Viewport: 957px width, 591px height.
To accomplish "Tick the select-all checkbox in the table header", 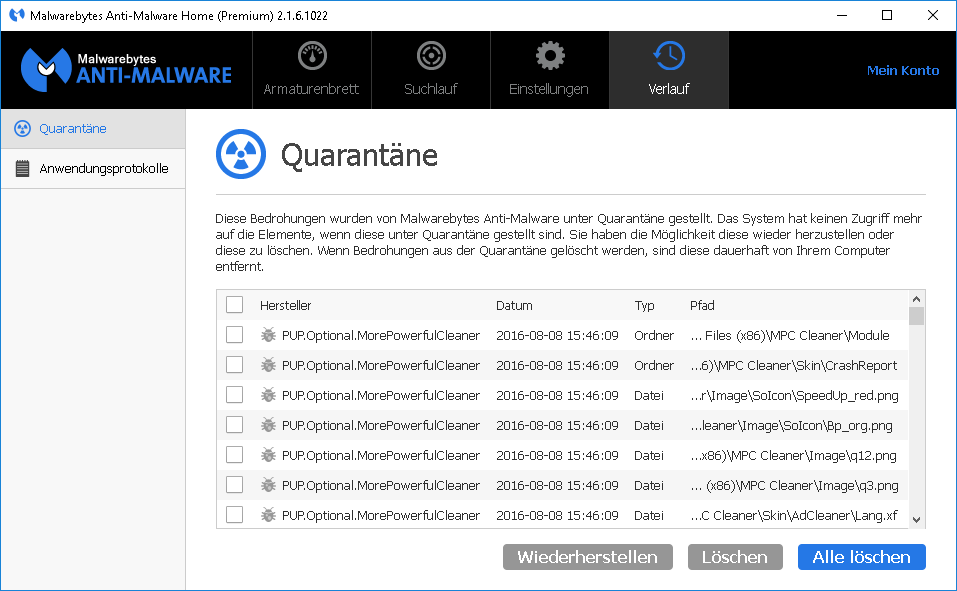I will [234, 305].
